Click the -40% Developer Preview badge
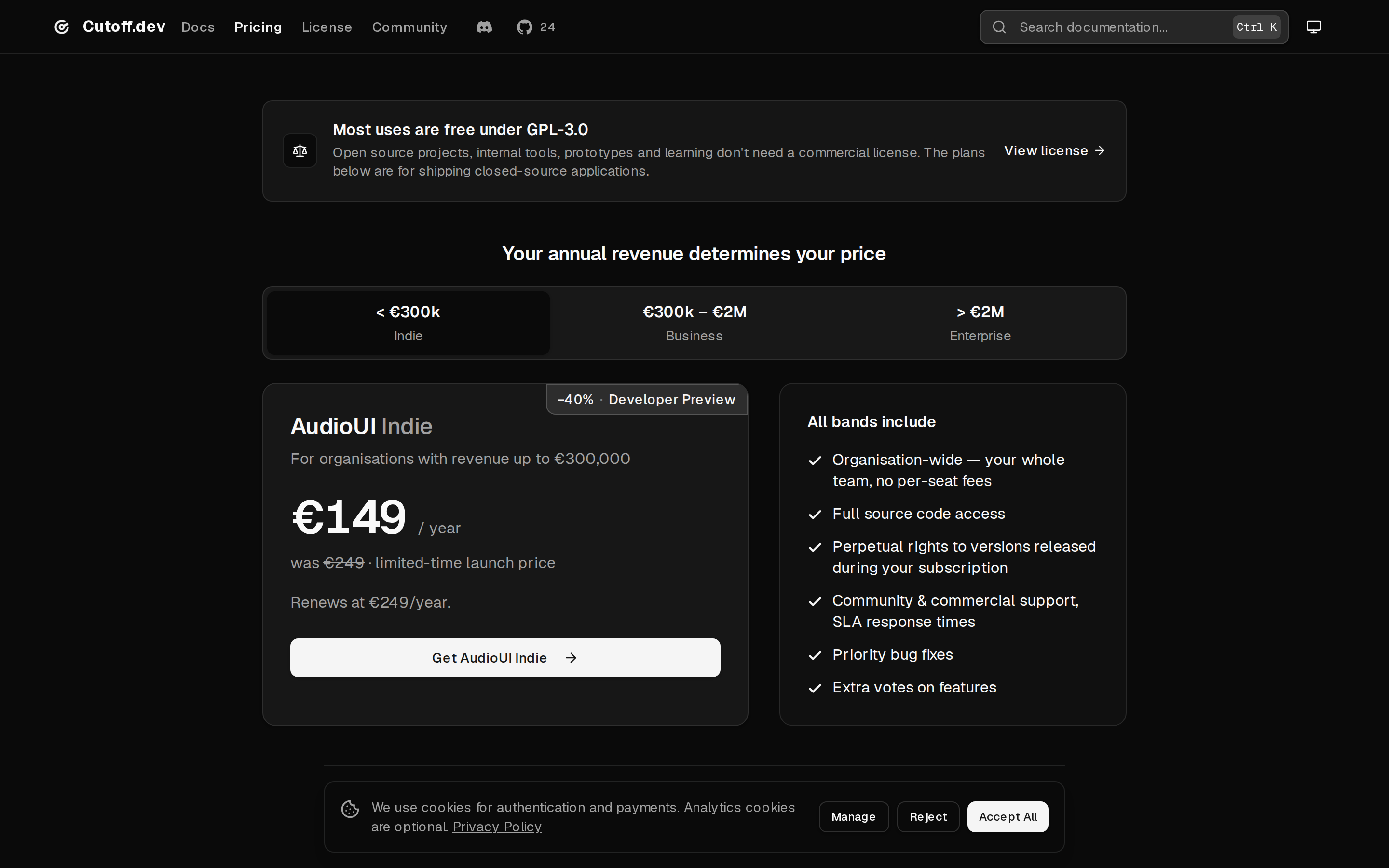This screenshot has width=1389, height=868. pyautogui.click(x=646, y=399)
